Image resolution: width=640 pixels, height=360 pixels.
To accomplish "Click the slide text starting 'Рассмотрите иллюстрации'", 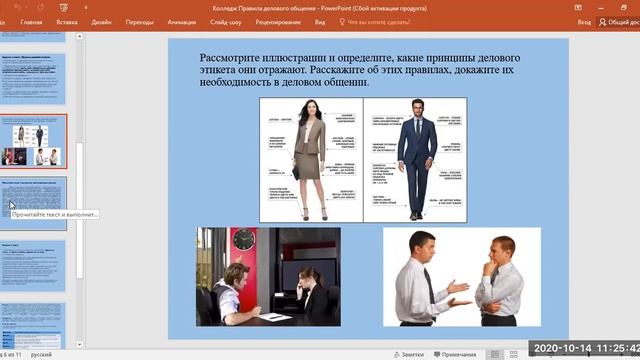I will [360, 70].
